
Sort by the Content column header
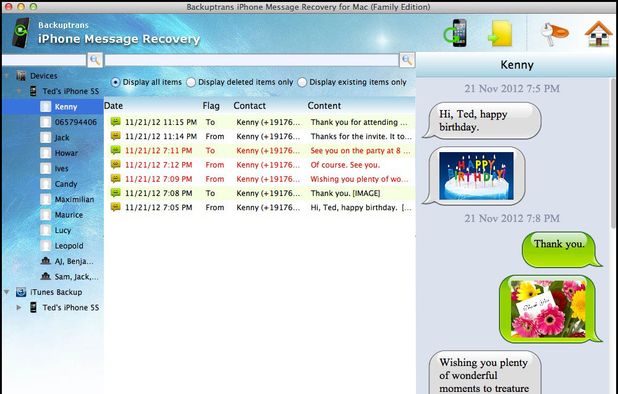324,106
